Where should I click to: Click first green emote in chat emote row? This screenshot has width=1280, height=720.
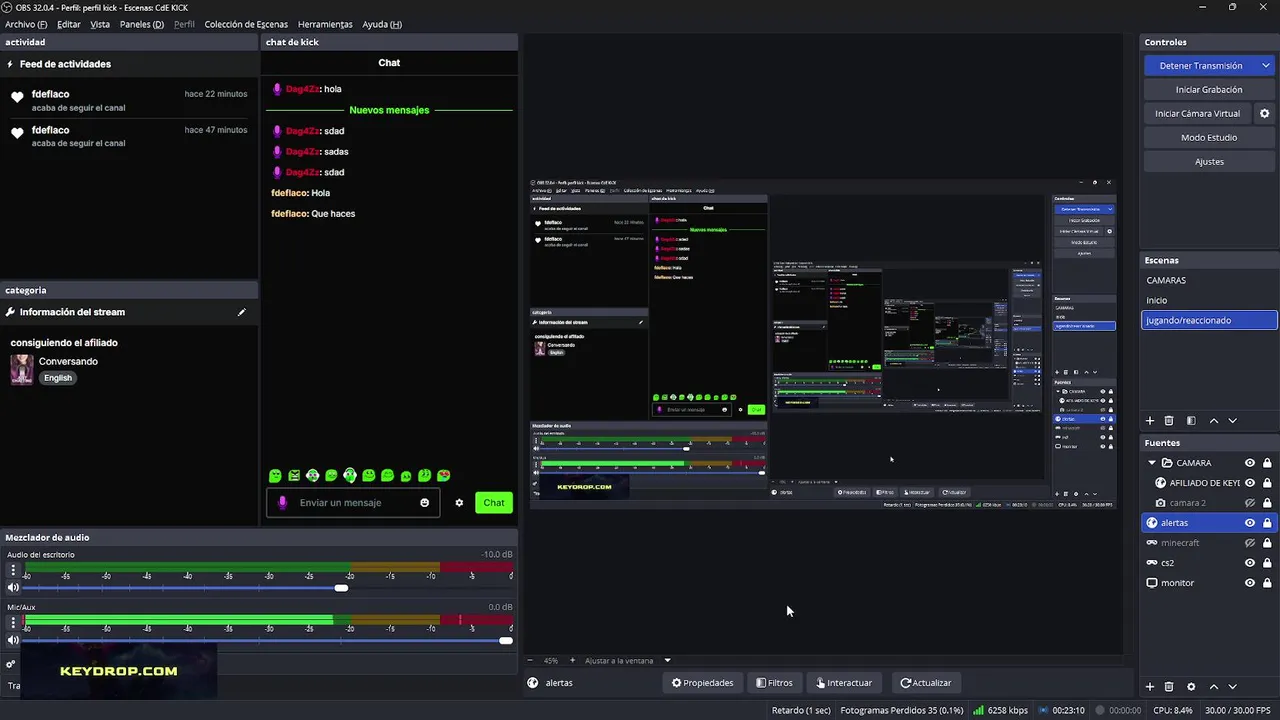pyautogui.click(x=275, y=476)
